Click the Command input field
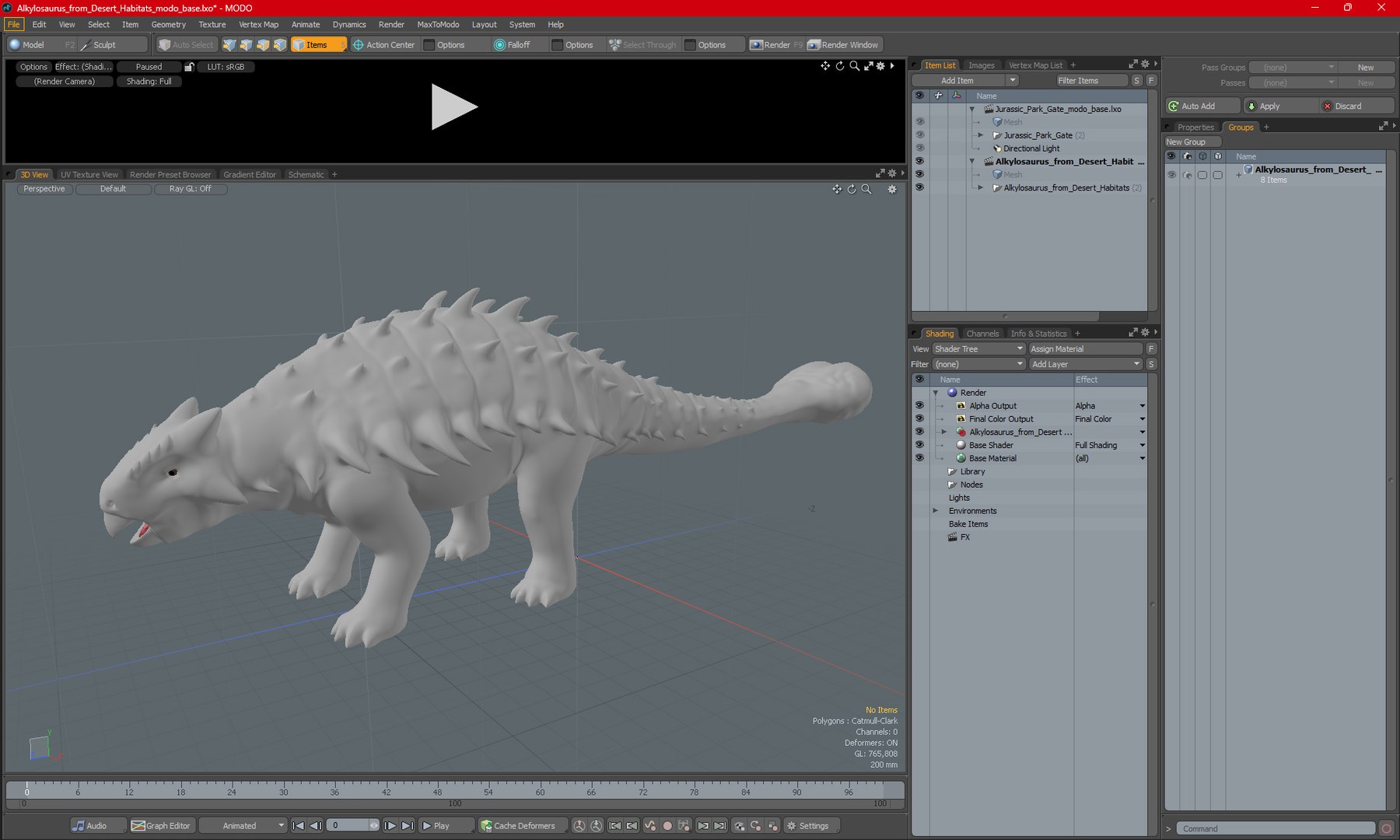Viewport: 1400px width, 840px height. coord(1276,829)
